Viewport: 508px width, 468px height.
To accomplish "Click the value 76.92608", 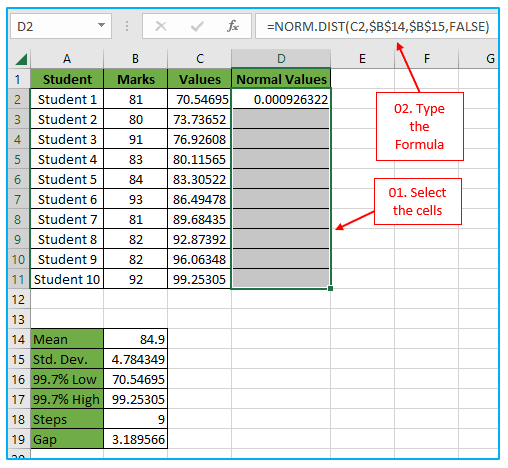I will click(199, 139).
